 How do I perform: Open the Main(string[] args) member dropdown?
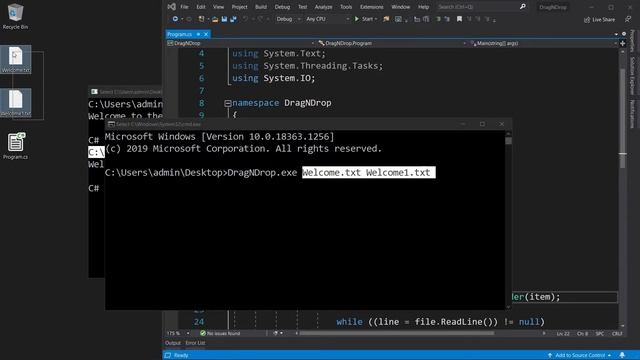(x=543, y=43)
